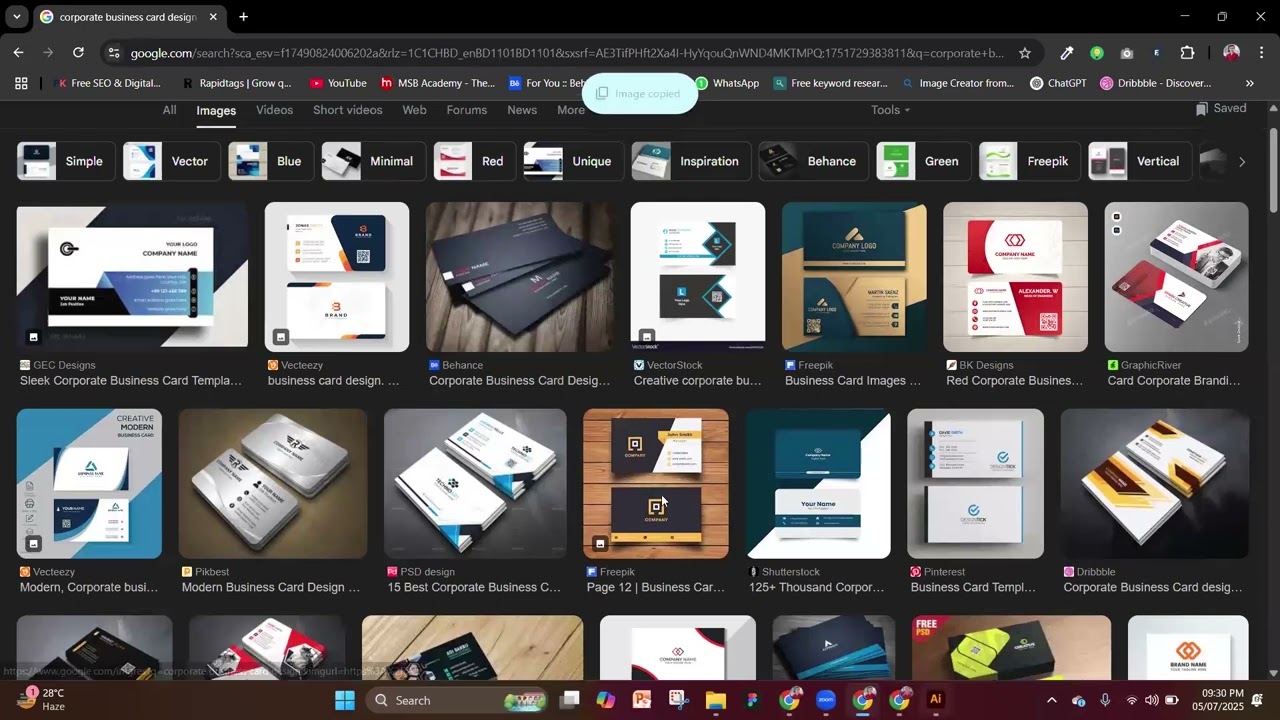Bookmark this page with the star icon

pyautogui.click(x=1025, y=53)
